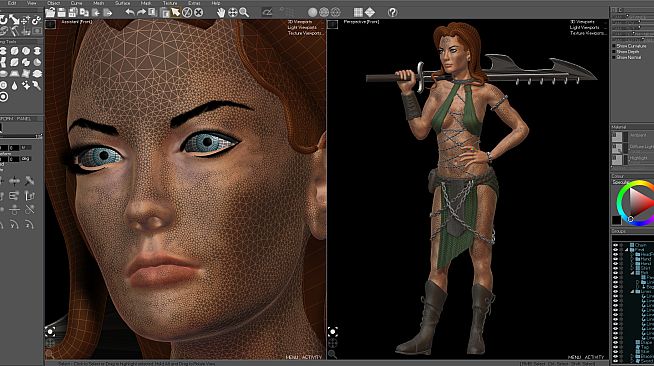Toggle visibility eye of Top group
654x366 pixels.
click(x=616, y=347)
